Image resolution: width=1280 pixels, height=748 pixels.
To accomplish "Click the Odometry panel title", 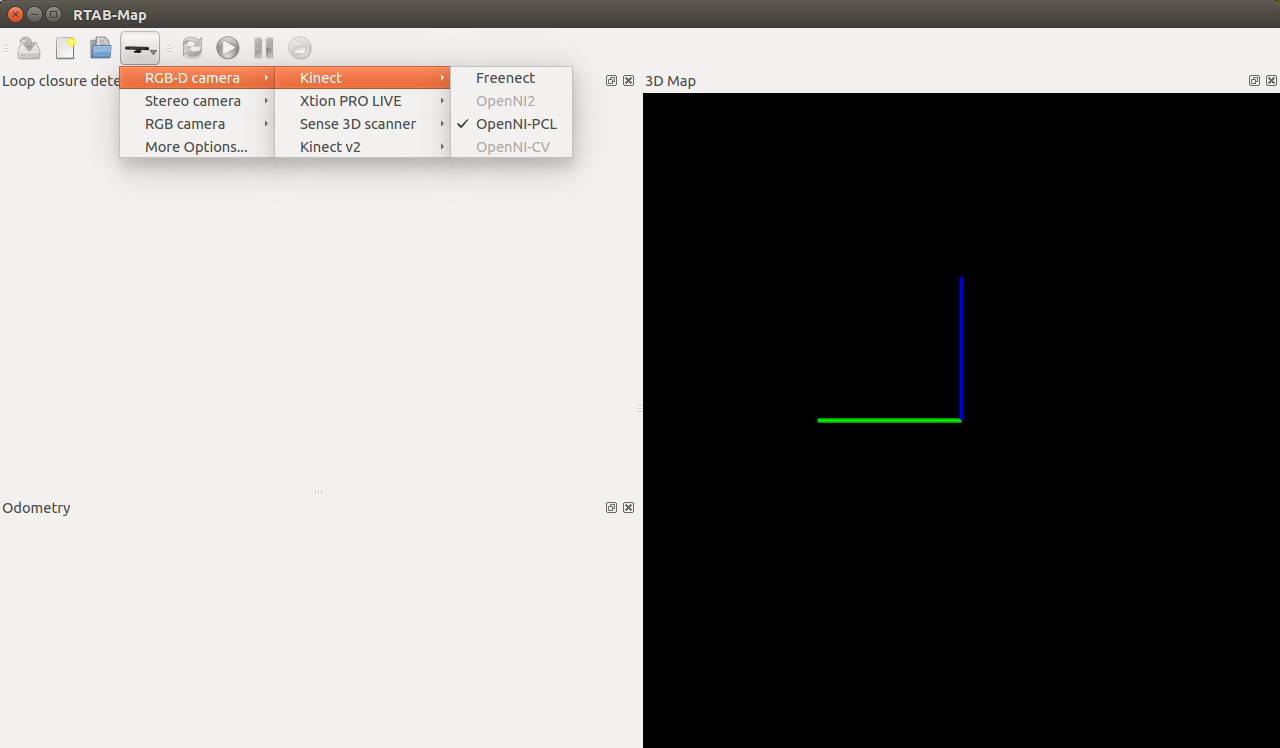I will coord(36,508).
